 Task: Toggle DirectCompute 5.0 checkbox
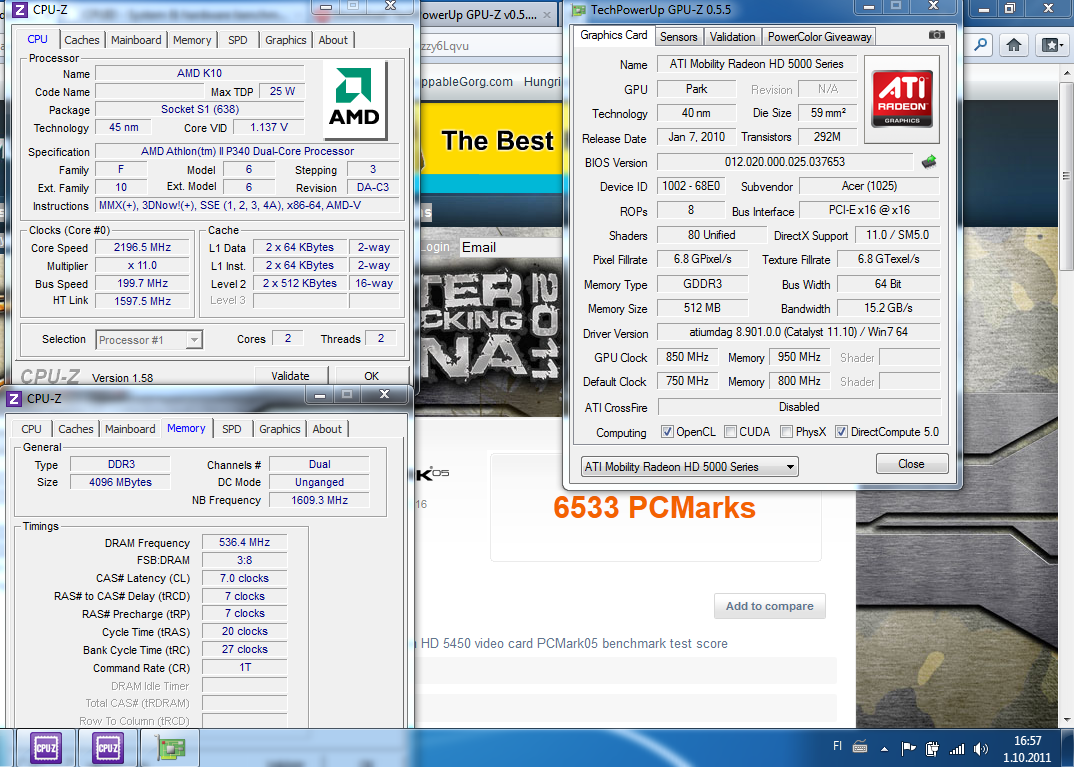(841, 431)
